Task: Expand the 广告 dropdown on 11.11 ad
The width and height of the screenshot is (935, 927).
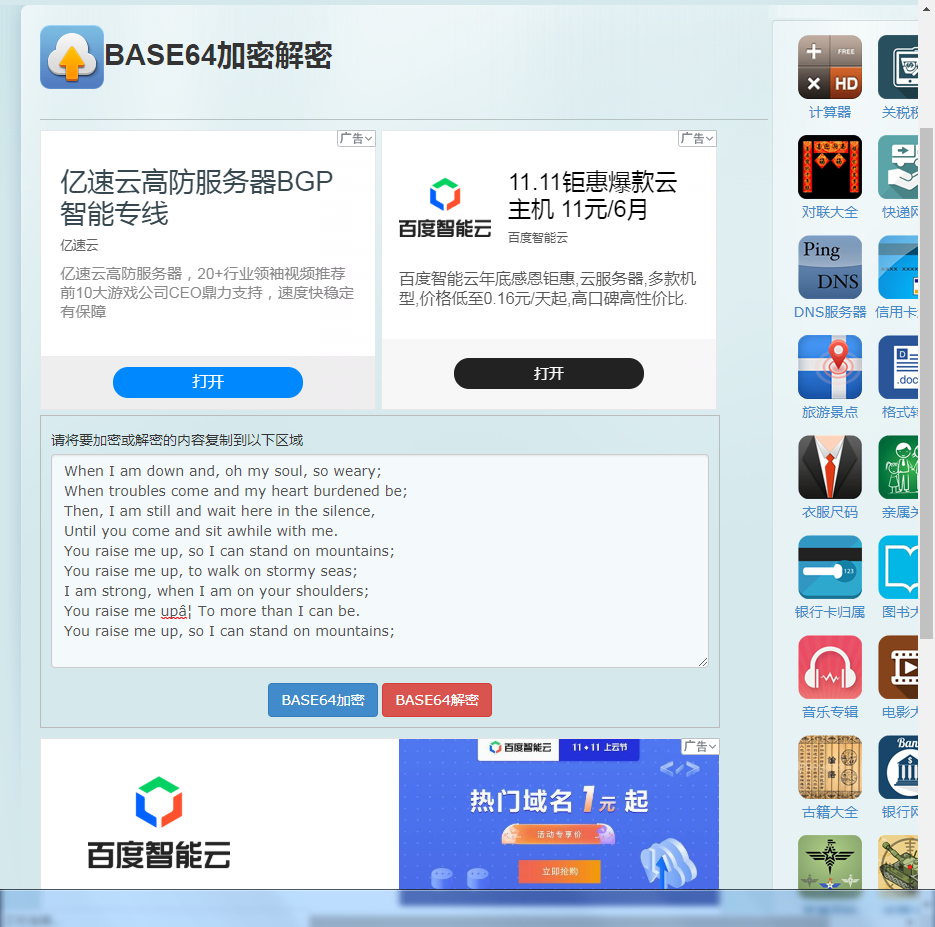Action: coord(697,138)
